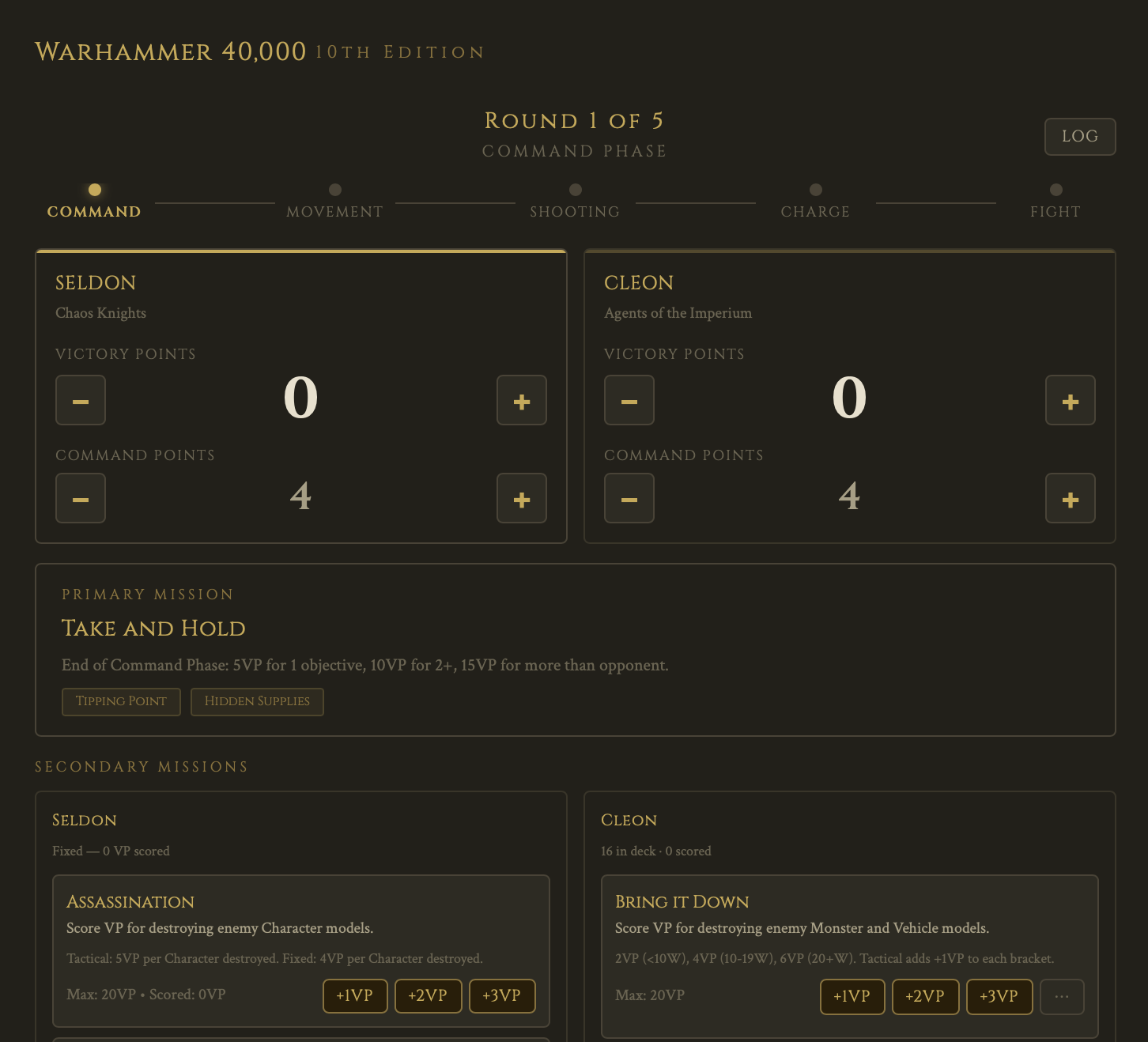Click Cleon's command points value 4
1148x1042 pixels.
(849, 496)
